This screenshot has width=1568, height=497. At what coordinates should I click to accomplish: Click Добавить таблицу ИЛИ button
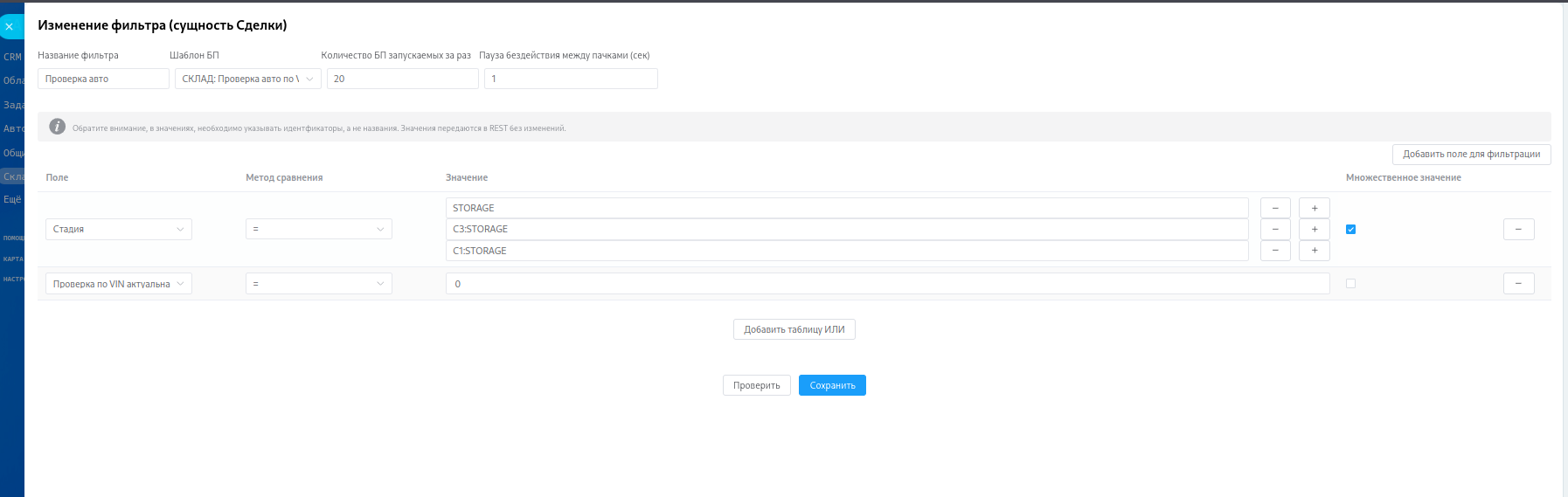794,329
